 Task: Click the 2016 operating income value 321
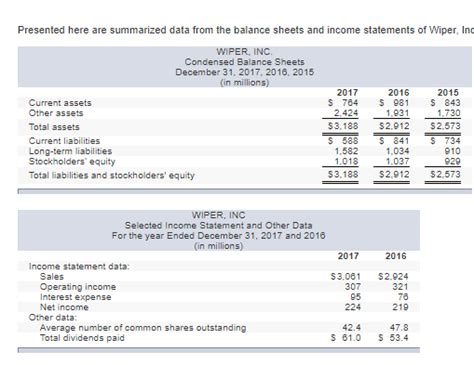(x=400, y=287)
